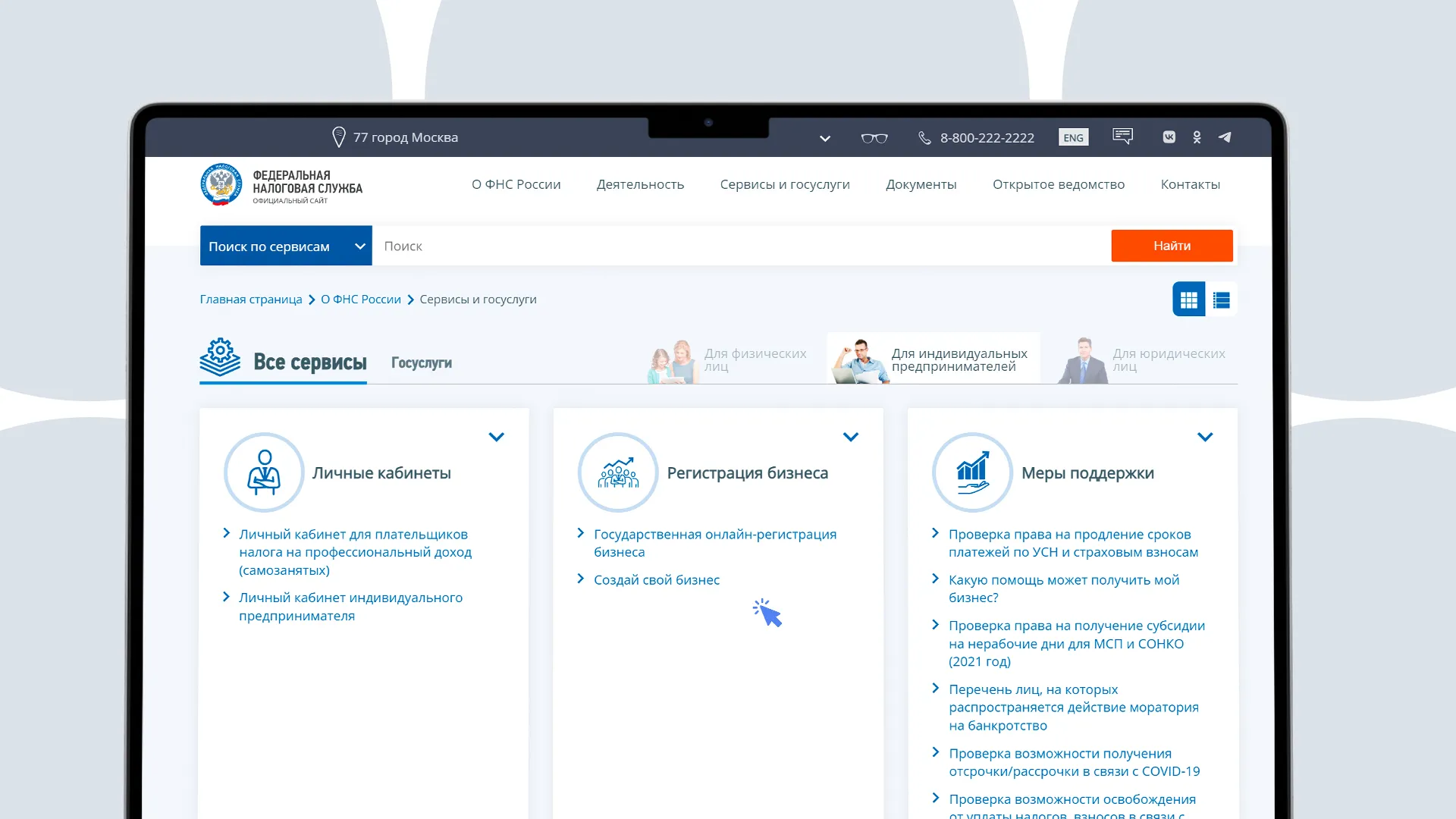Switch to grid view layout
The width and height of the screenshot is (1456, 819).
[1189, 300]
